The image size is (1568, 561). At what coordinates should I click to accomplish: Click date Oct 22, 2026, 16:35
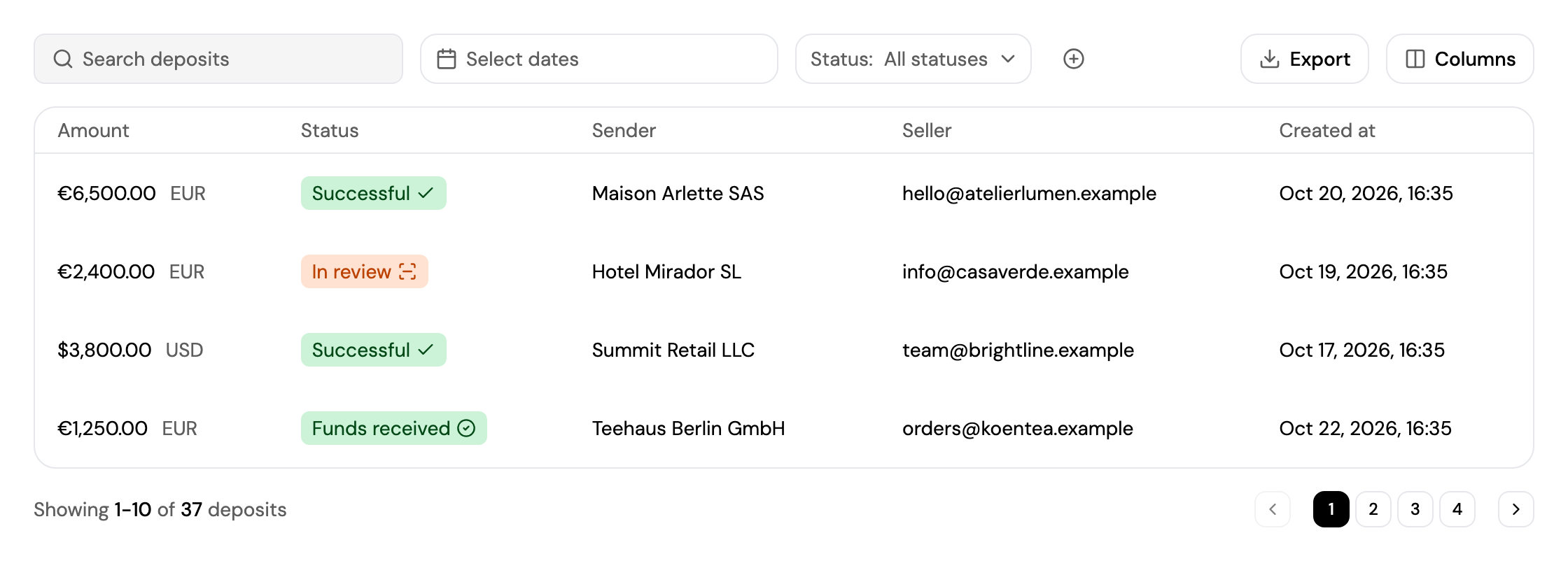pos(1366,428)
